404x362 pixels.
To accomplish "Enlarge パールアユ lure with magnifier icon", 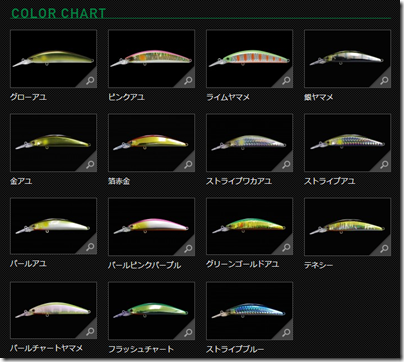I will 90,247.
